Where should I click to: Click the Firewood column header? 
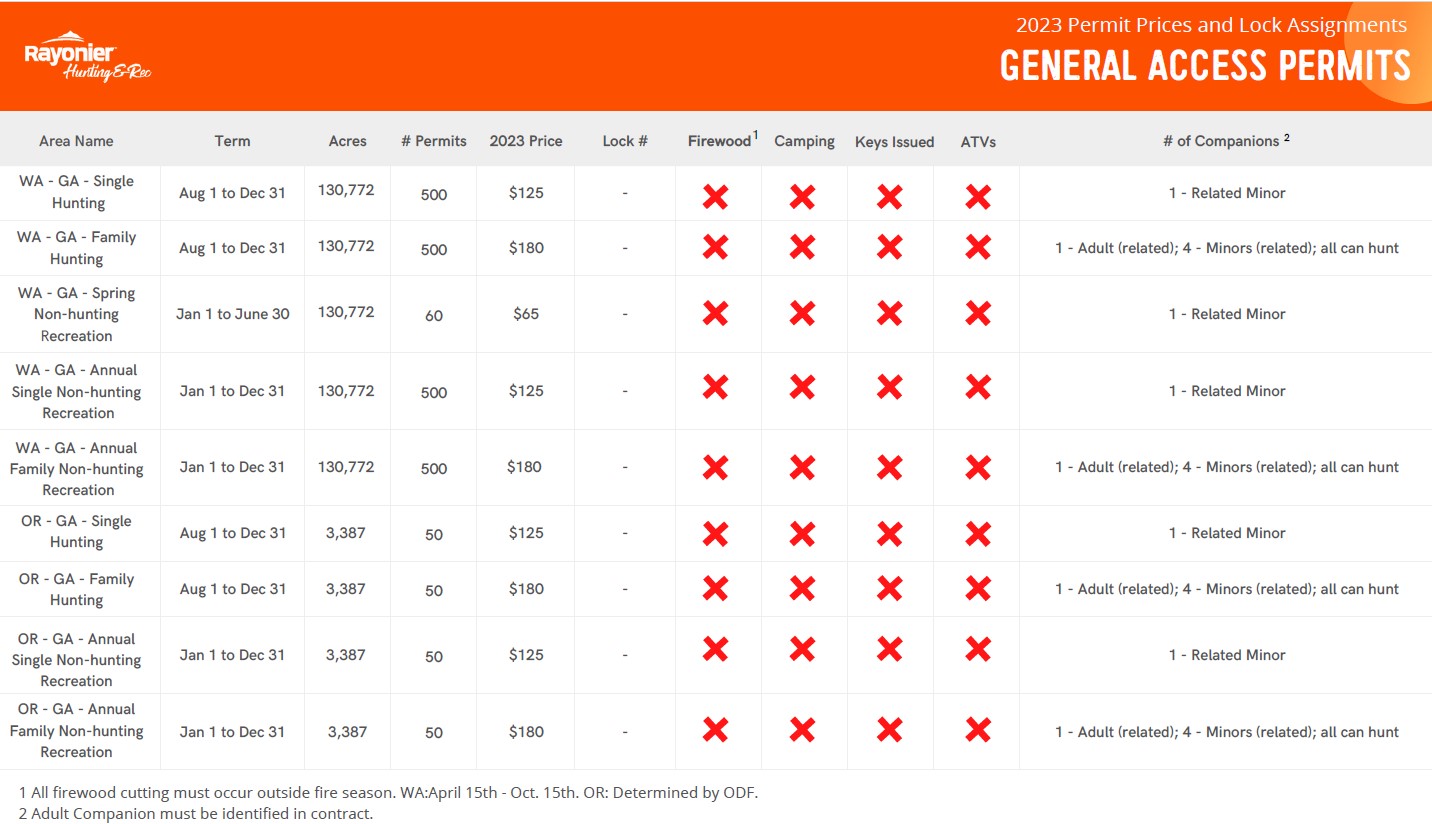click(719, 141)
